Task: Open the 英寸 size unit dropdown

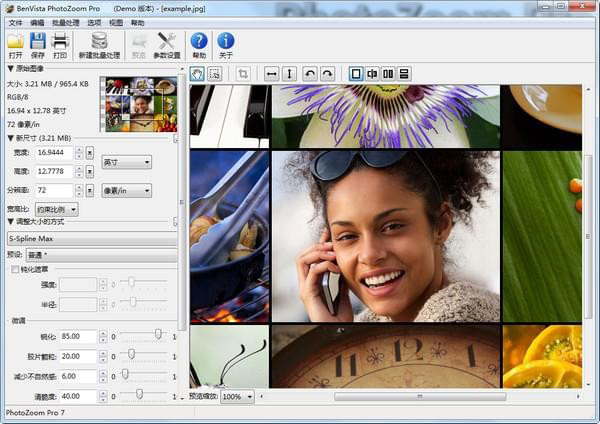Action: pyautogui.click(x=126, y=162)
